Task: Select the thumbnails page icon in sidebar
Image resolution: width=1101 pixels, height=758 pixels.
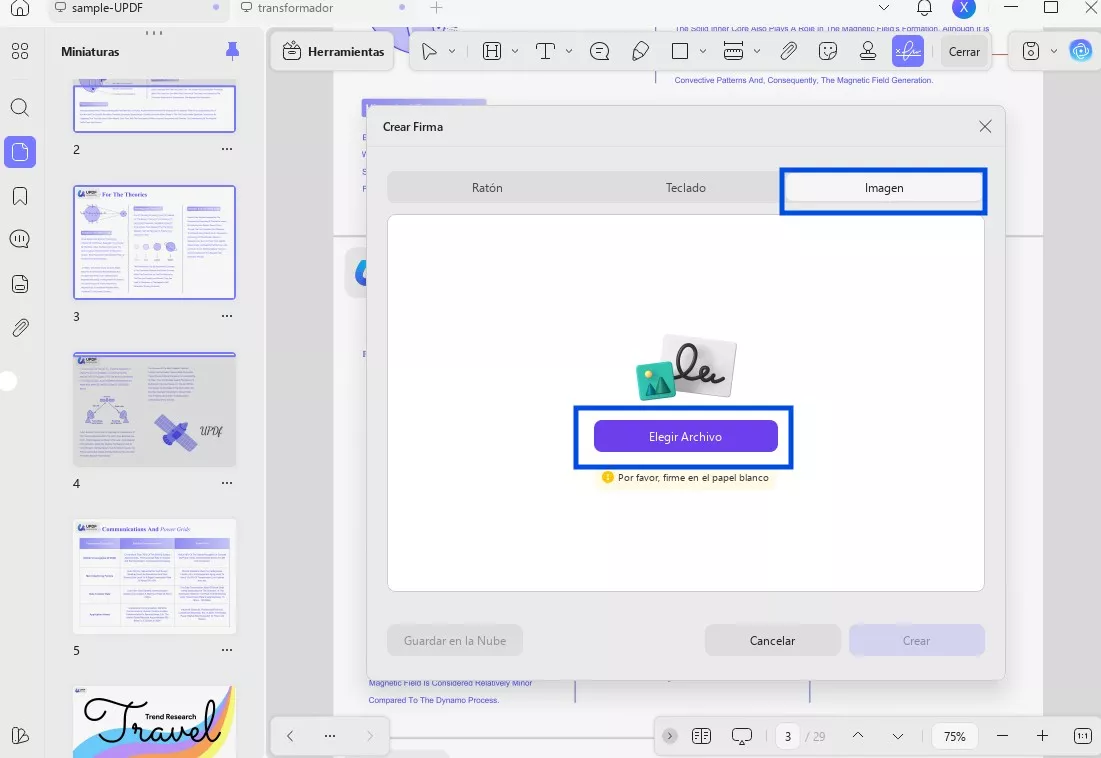Action: (20, 152)
